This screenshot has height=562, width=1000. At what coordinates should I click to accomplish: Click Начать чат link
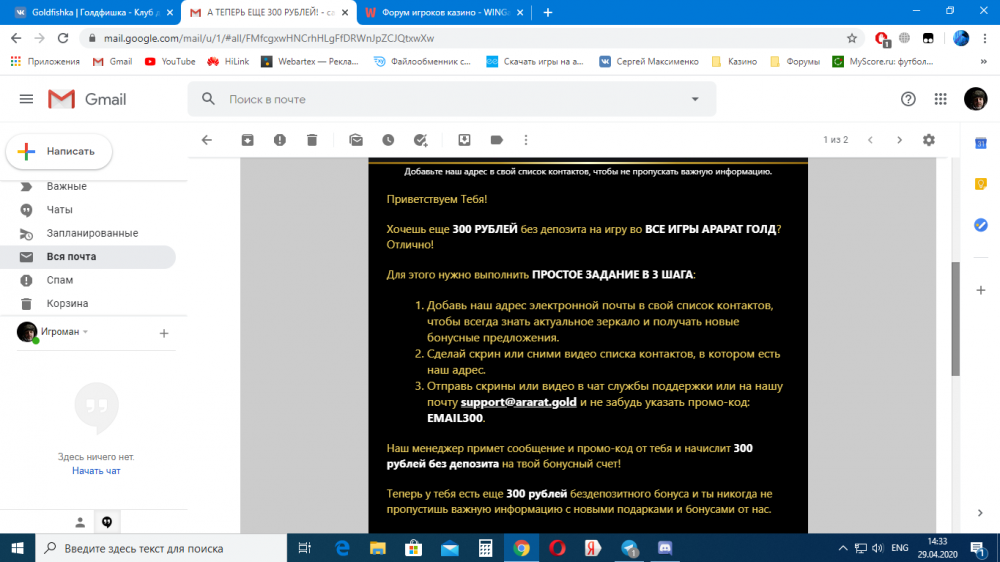coord(96,471)
